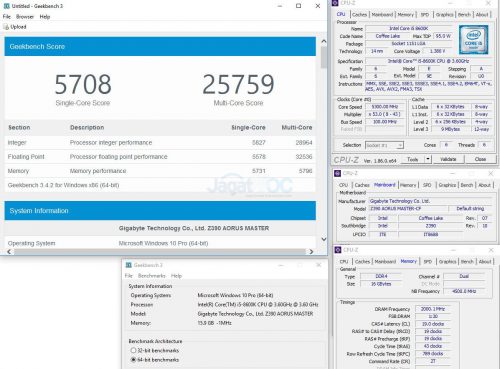500x369 pixels.
Task: Click the Operating System row in System Information
Action: 160,243
